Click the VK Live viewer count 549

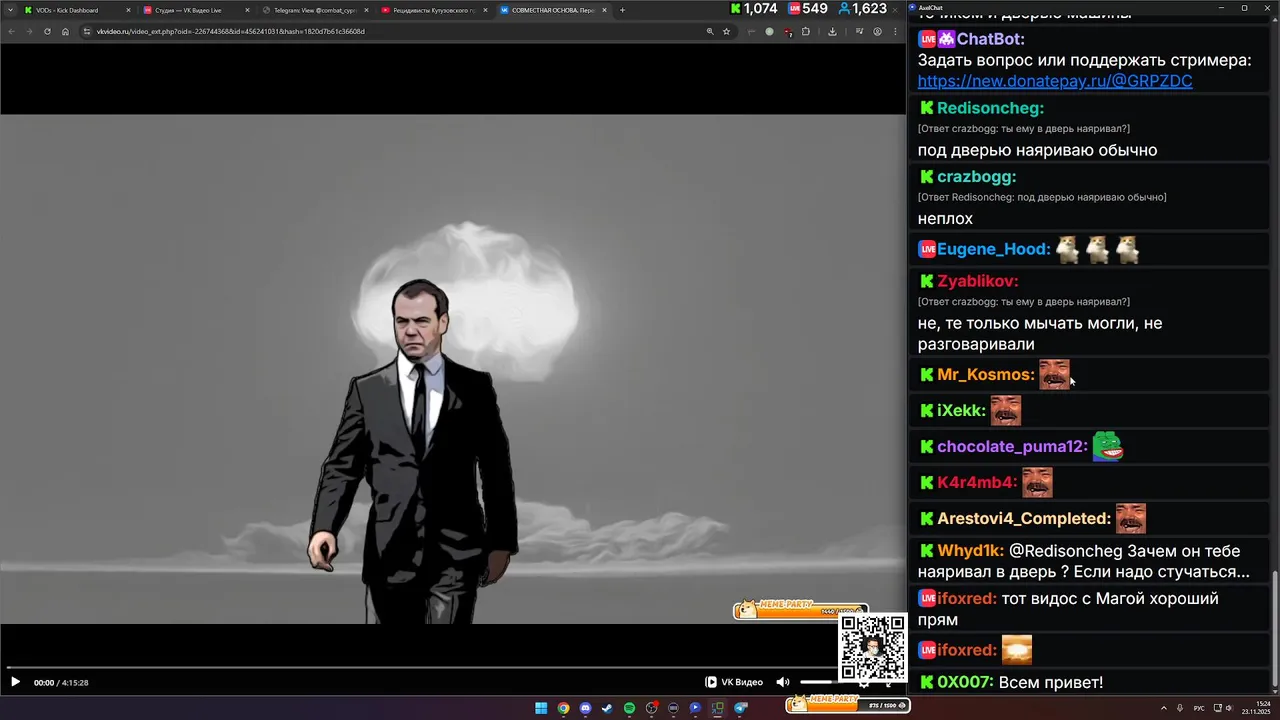coord(807,9)
